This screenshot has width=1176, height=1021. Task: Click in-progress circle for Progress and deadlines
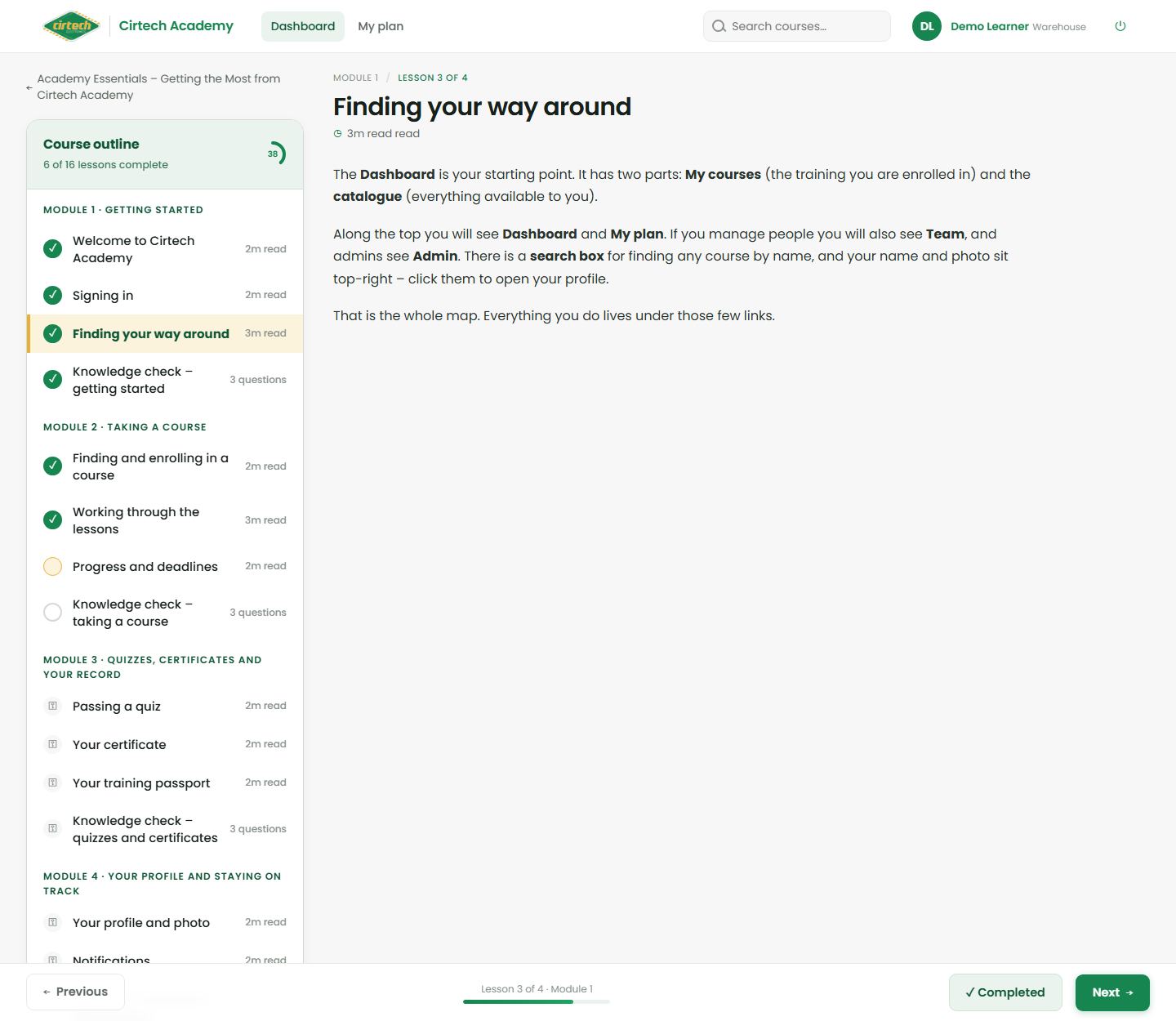point(52,566)
